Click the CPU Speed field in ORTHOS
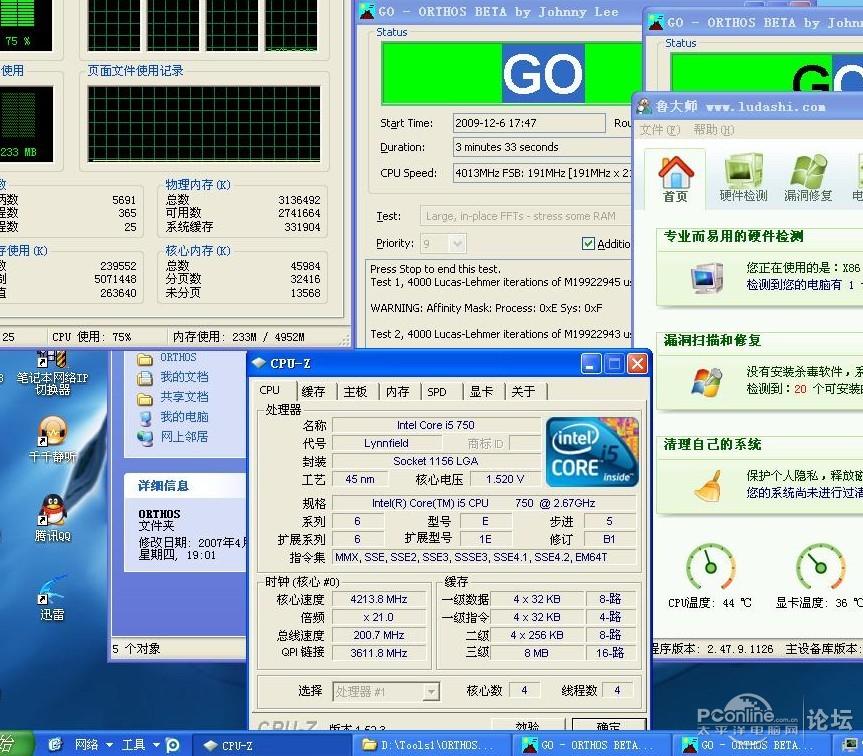The image size is (863, 756). [543, 173]
